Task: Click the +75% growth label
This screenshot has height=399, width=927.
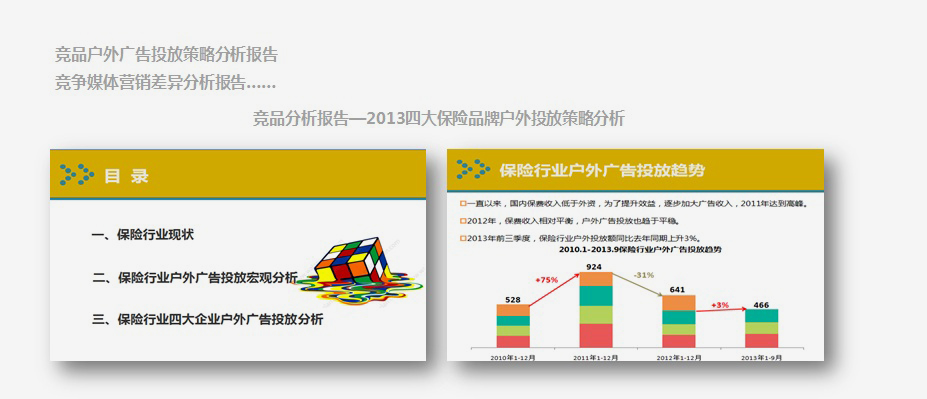Action: pyautogui.click(x=546, y=280)
